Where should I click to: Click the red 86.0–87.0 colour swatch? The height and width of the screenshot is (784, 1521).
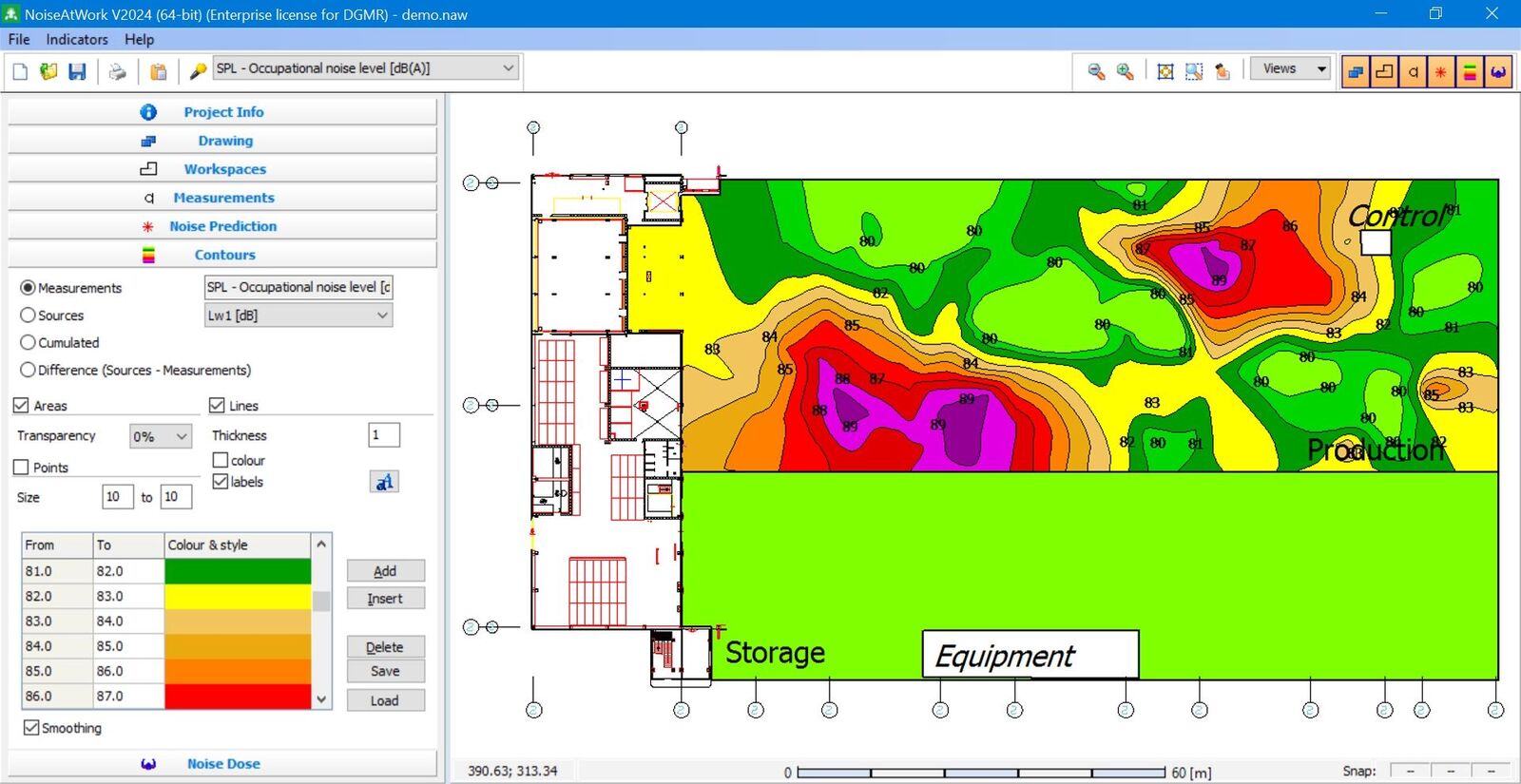click(x=238, y=696)
